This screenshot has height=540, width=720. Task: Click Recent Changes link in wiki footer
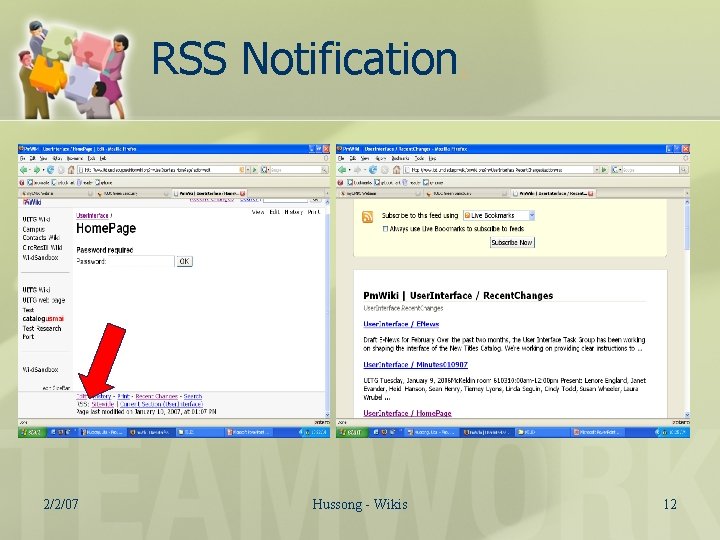point(157,396)
